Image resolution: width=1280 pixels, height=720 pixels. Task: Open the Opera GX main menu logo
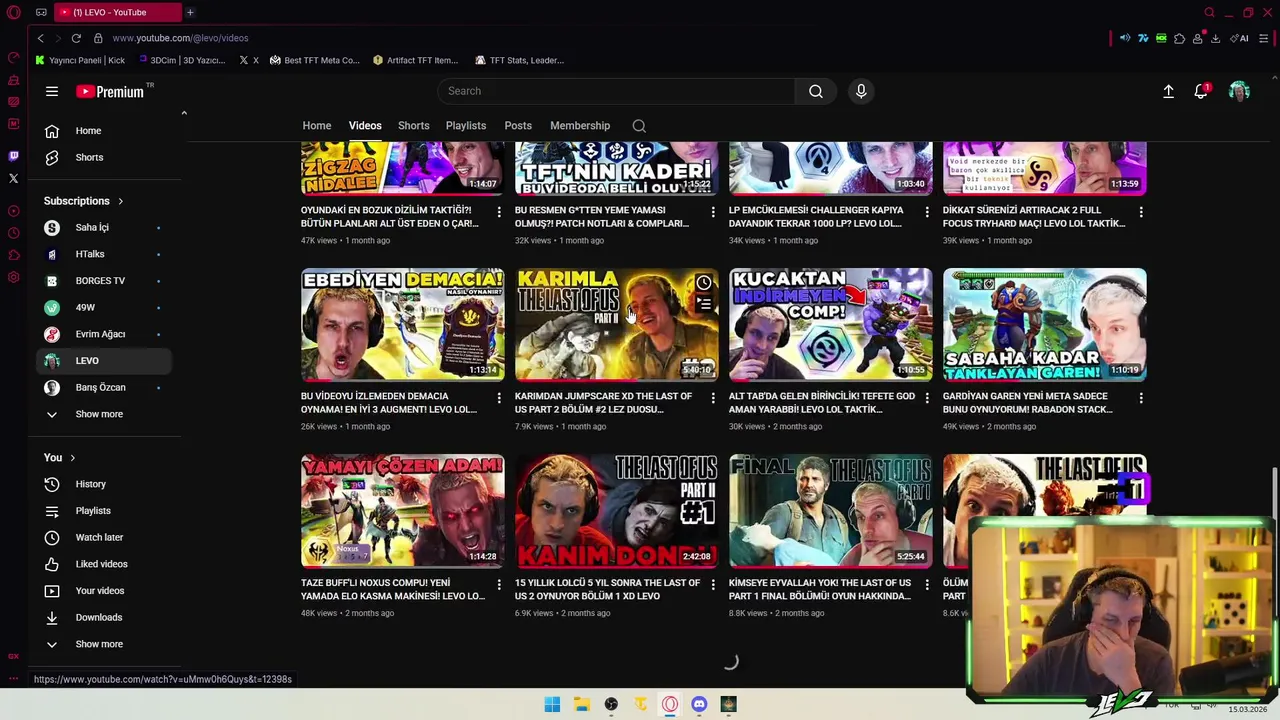tap(13, 13)
